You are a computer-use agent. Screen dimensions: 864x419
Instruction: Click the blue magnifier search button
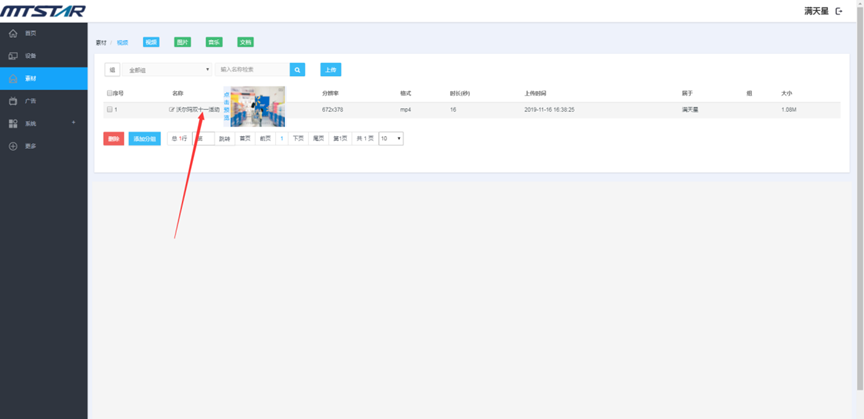click(x=297, y=70)
